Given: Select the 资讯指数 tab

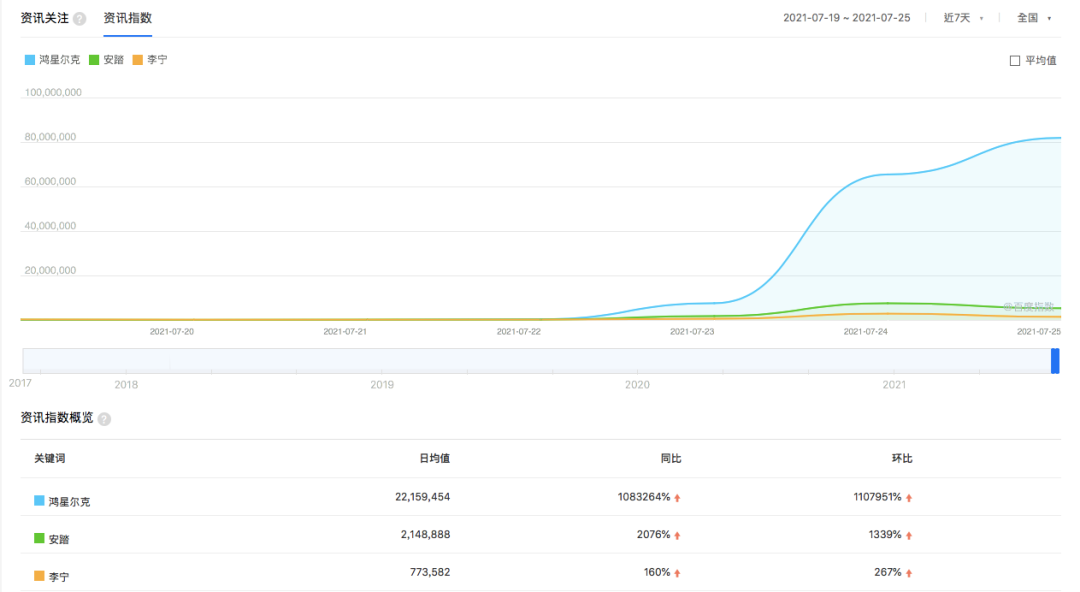Looking at the screenshot, I should [128, 18].
